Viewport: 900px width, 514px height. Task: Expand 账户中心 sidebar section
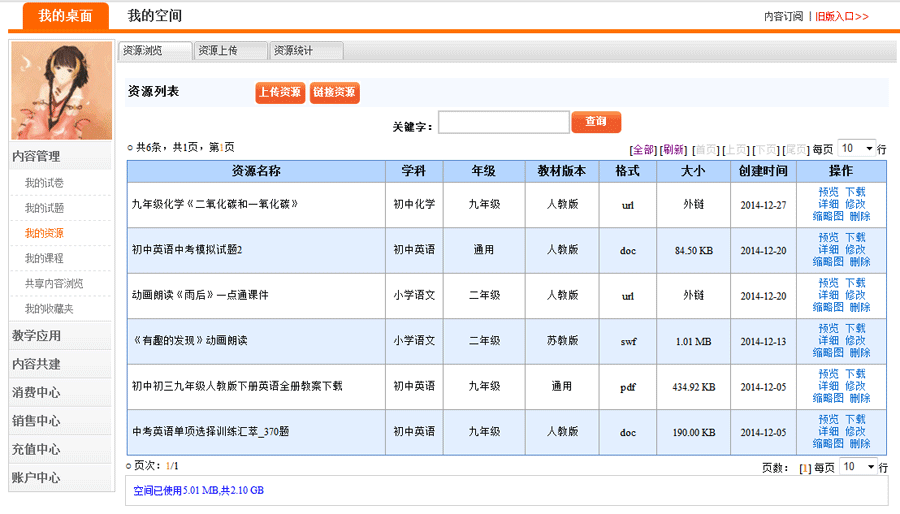pos(36,477)
